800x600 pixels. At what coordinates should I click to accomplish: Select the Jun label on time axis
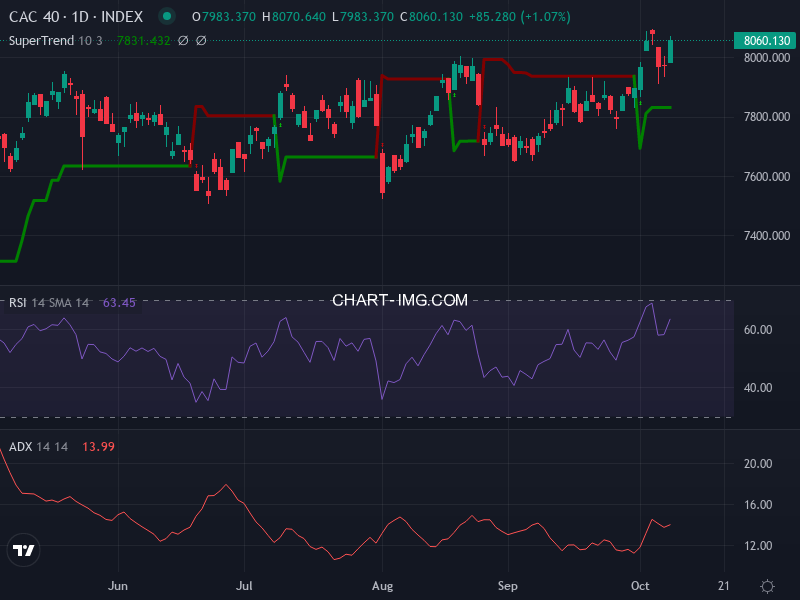click(x=118, y=585)
